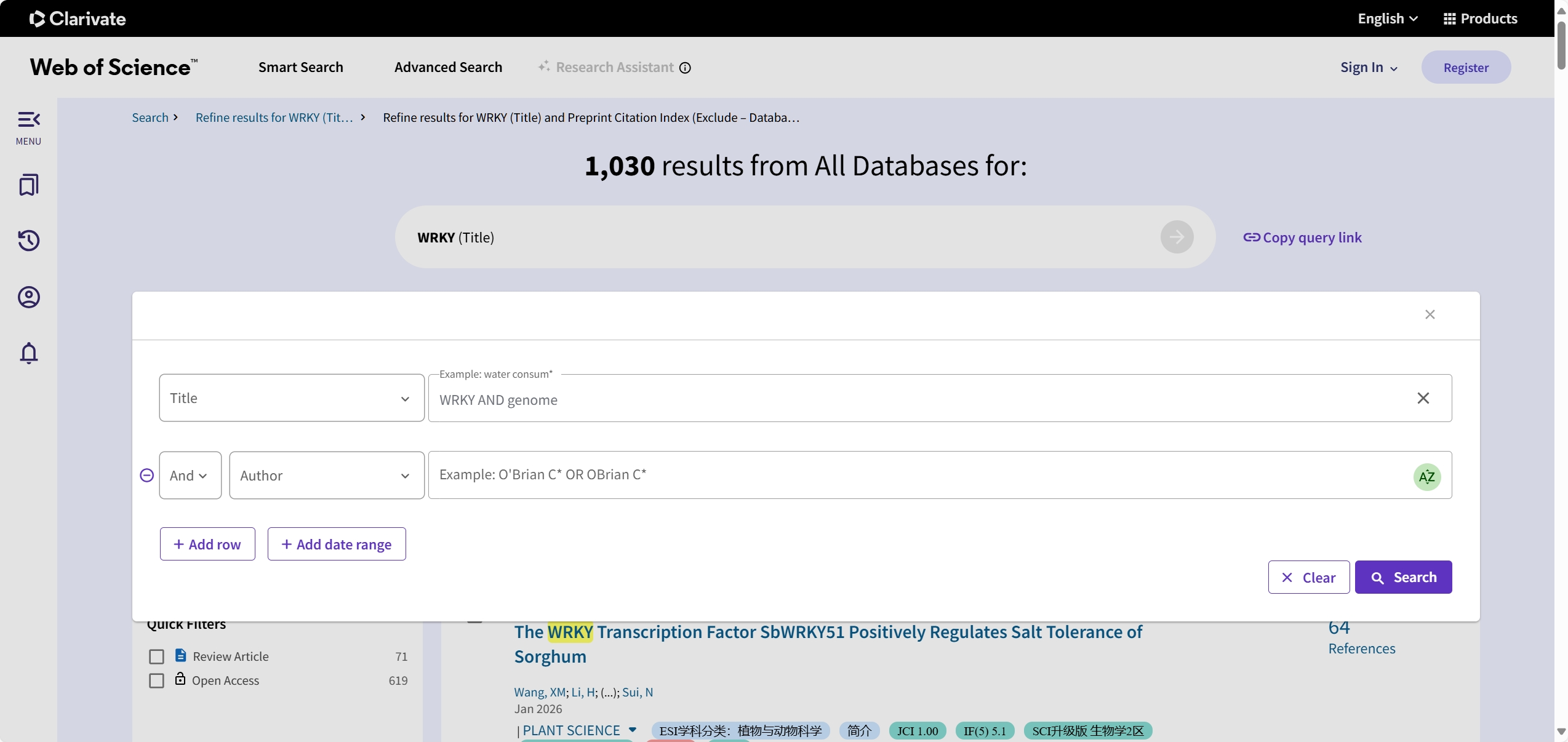The height and width of the screenshot is (742, 1568).
Task: Open the Products grid menu
Action: (x=1480, y=18)
